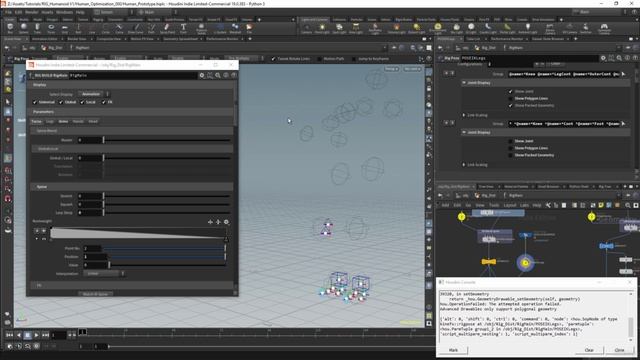Screen dimensions: 640x360
Task: Click the Global / Local slider
Action: click(167, 158)
